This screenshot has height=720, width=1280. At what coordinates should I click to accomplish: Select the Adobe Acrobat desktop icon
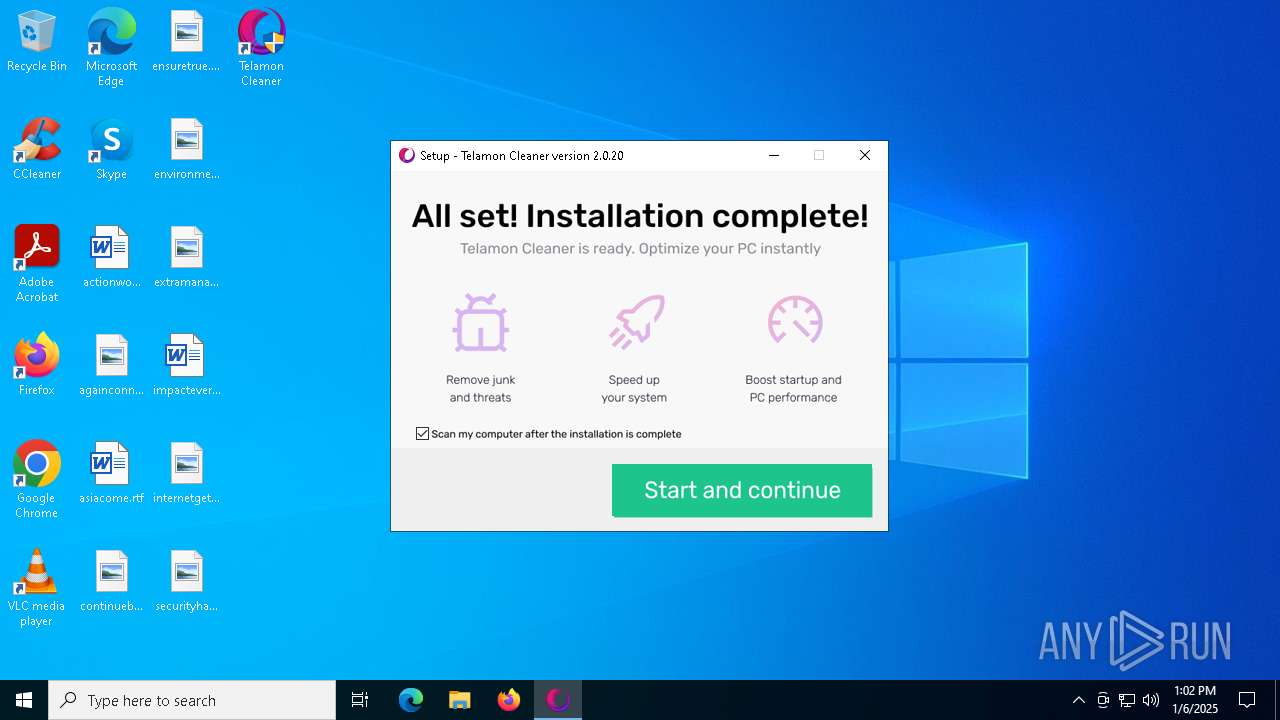tap(37, 264)
